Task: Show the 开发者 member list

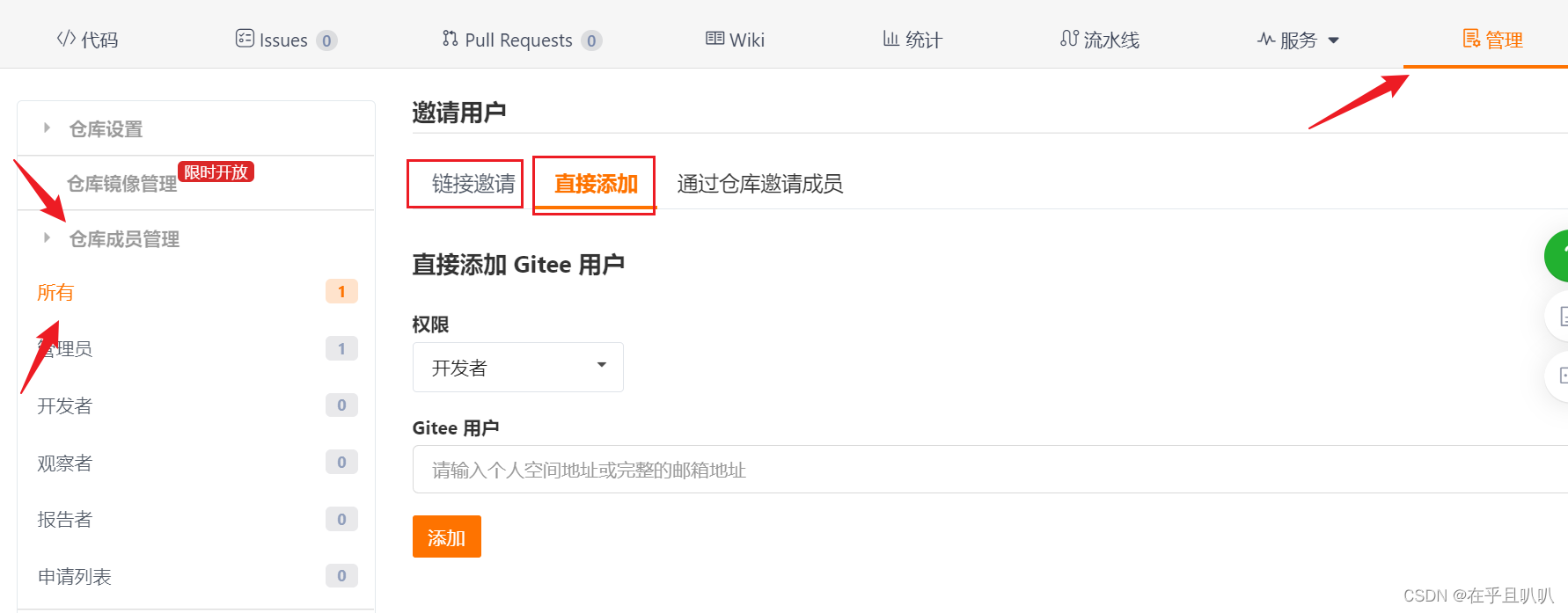Action: coord(195,405)
